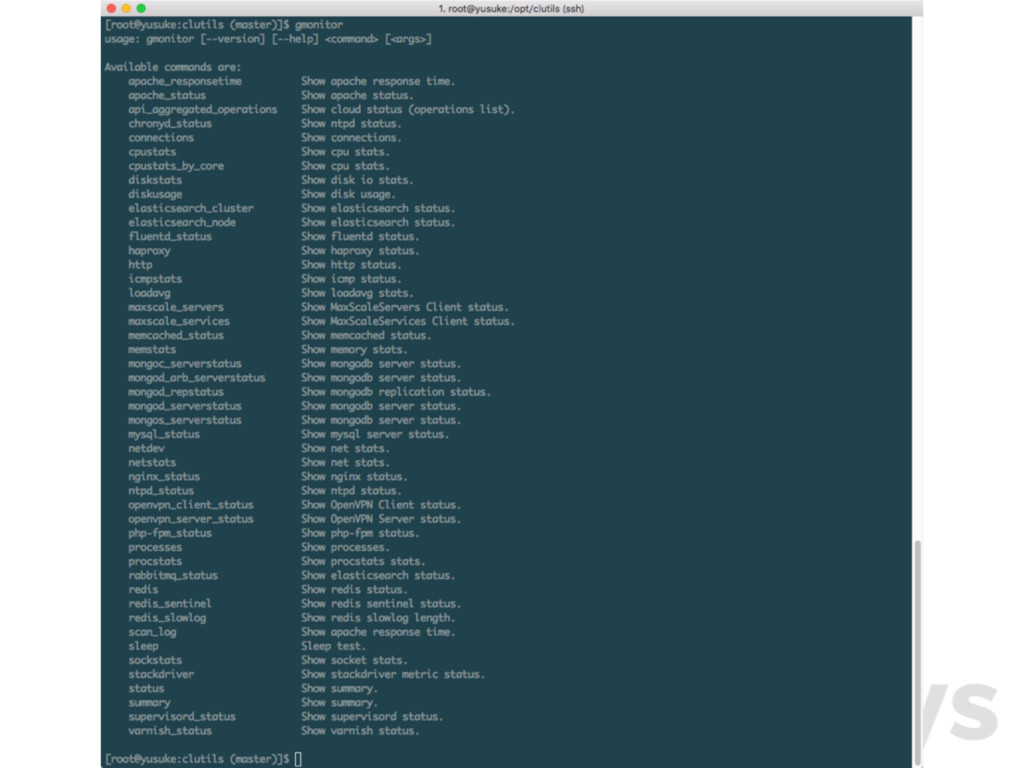1024x768 pixels.
Task: Click 'loadavg' command name
Action: point(150,293)
